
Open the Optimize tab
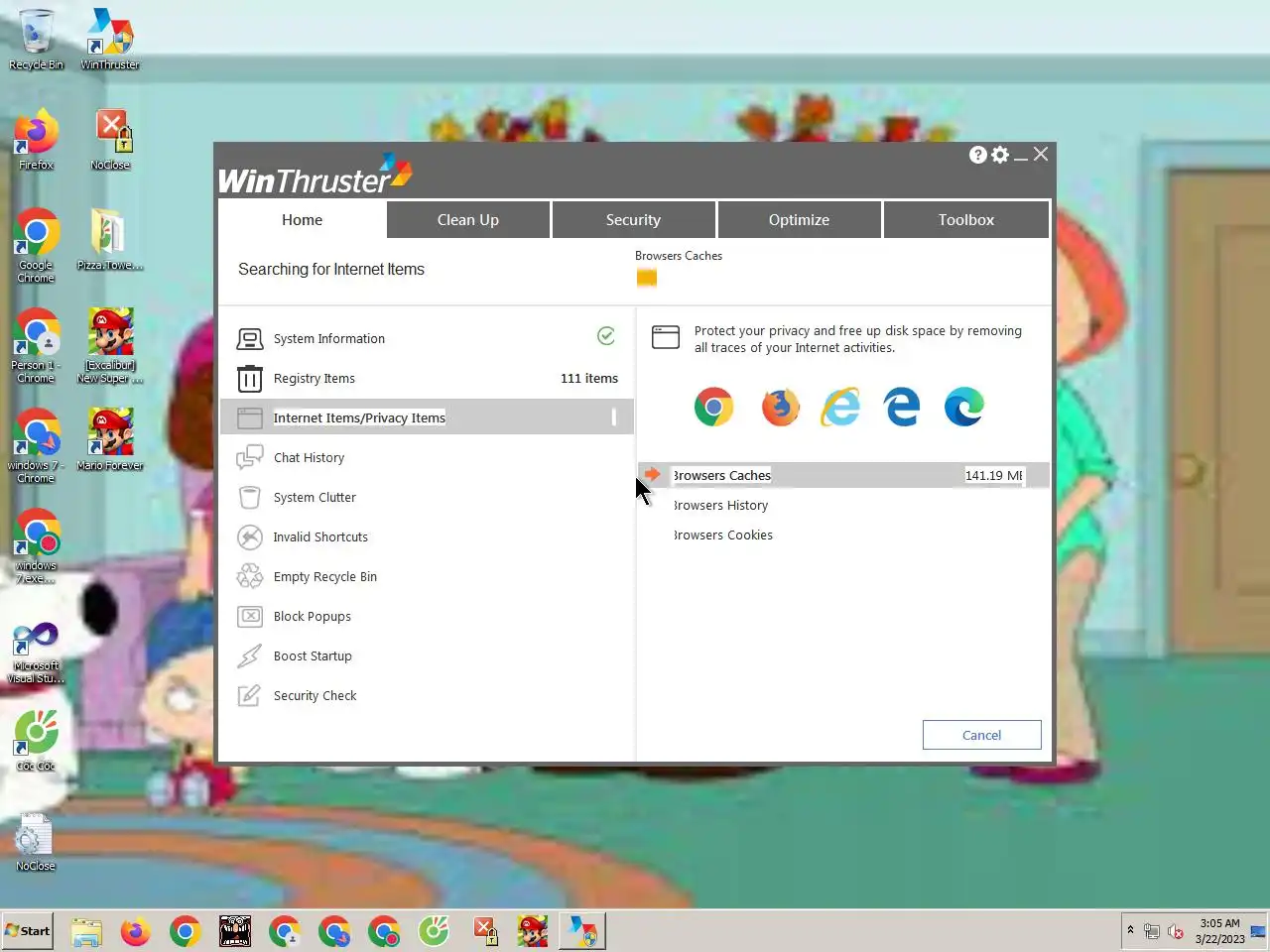click(799, 220)
